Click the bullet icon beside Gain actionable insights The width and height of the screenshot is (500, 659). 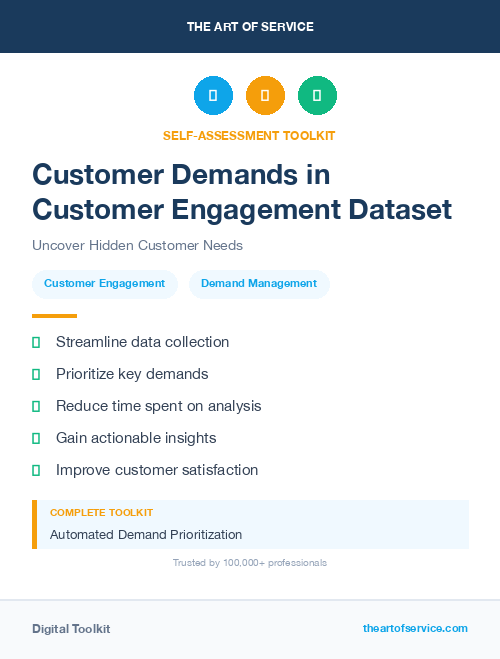click(x=36, y=438)
